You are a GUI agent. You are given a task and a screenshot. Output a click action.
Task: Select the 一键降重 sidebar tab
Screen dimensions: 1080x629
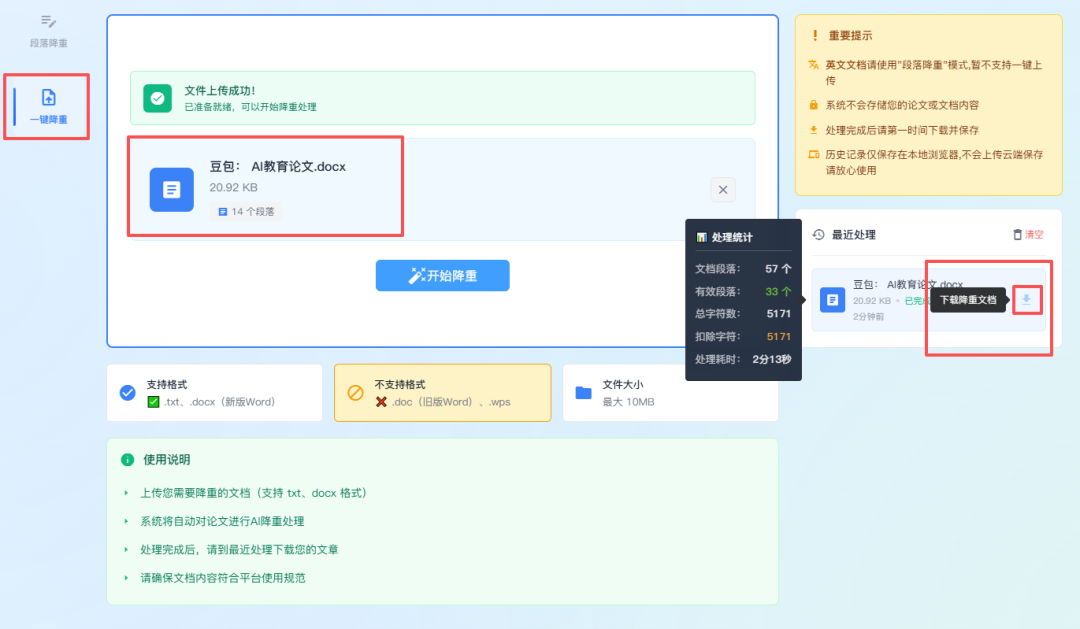[48, 107]
